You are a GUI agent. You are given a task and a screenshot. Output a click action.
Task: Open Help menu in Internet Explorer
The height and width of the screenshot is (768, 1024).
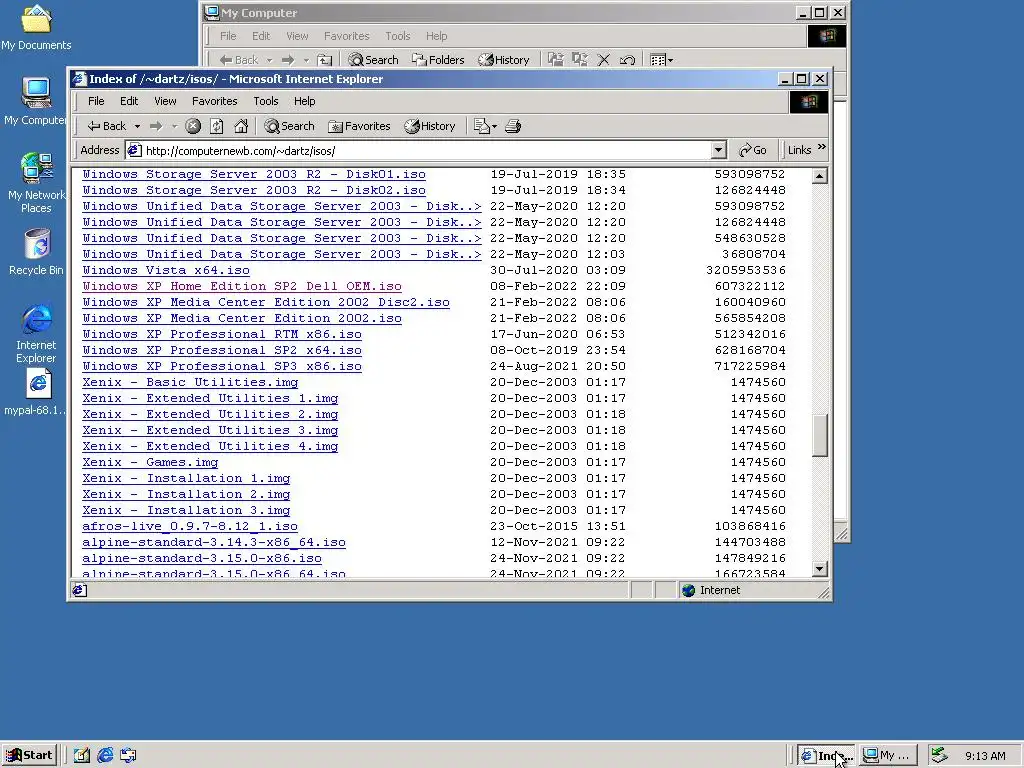click(304, 101)
